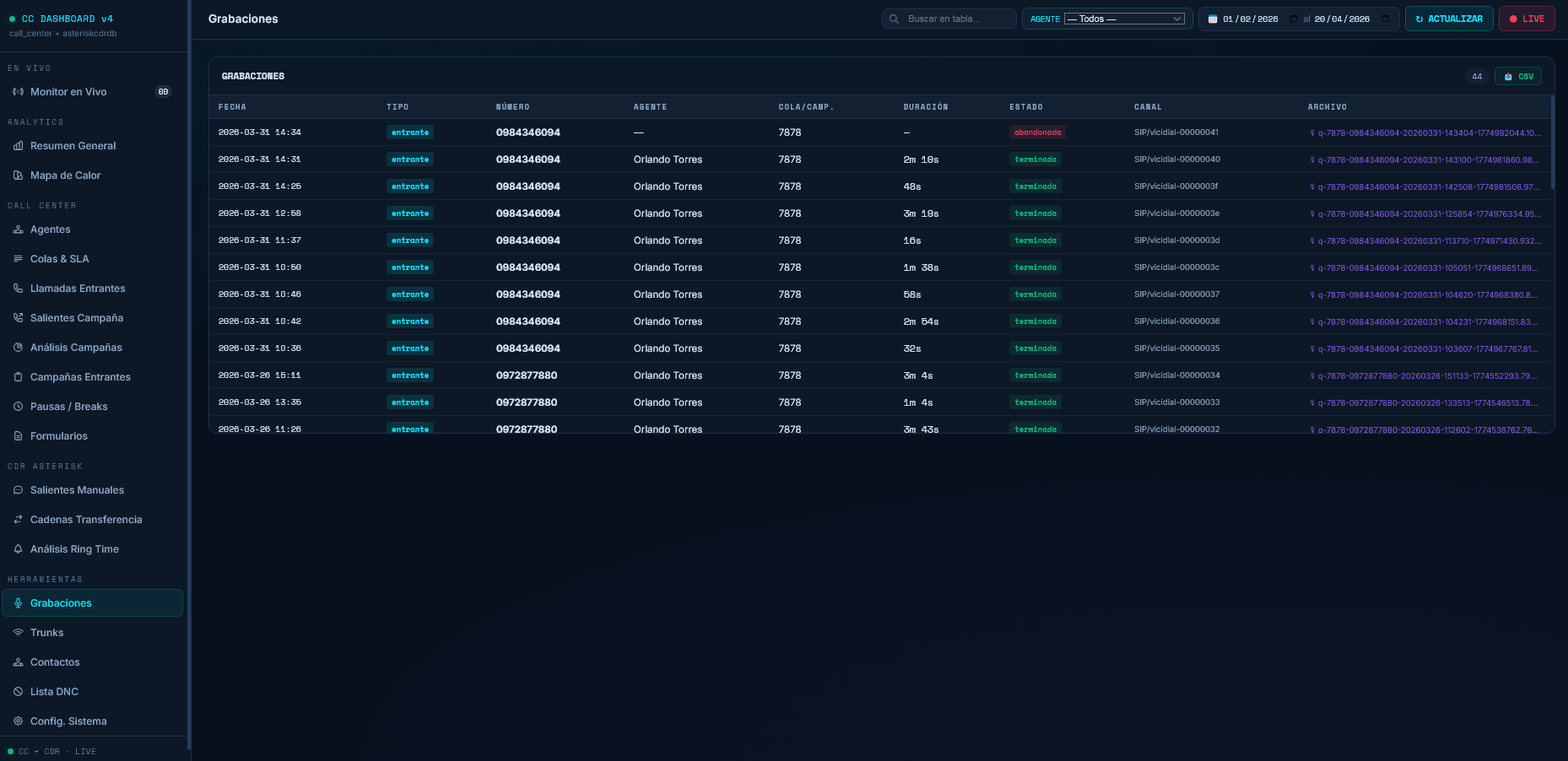The height and width of the screenshot is (761, 1568).
Task: Click the Buscar en tabla search field
Action: click(954, 19)
